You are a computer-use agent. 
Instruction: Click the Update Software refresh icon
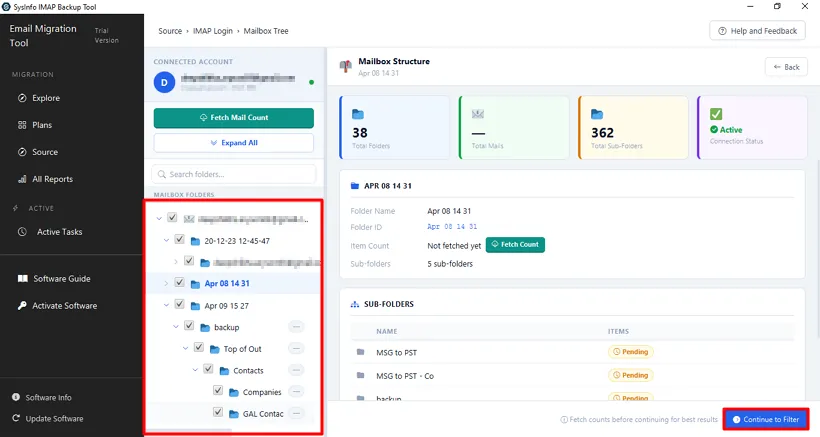(16, 418)
